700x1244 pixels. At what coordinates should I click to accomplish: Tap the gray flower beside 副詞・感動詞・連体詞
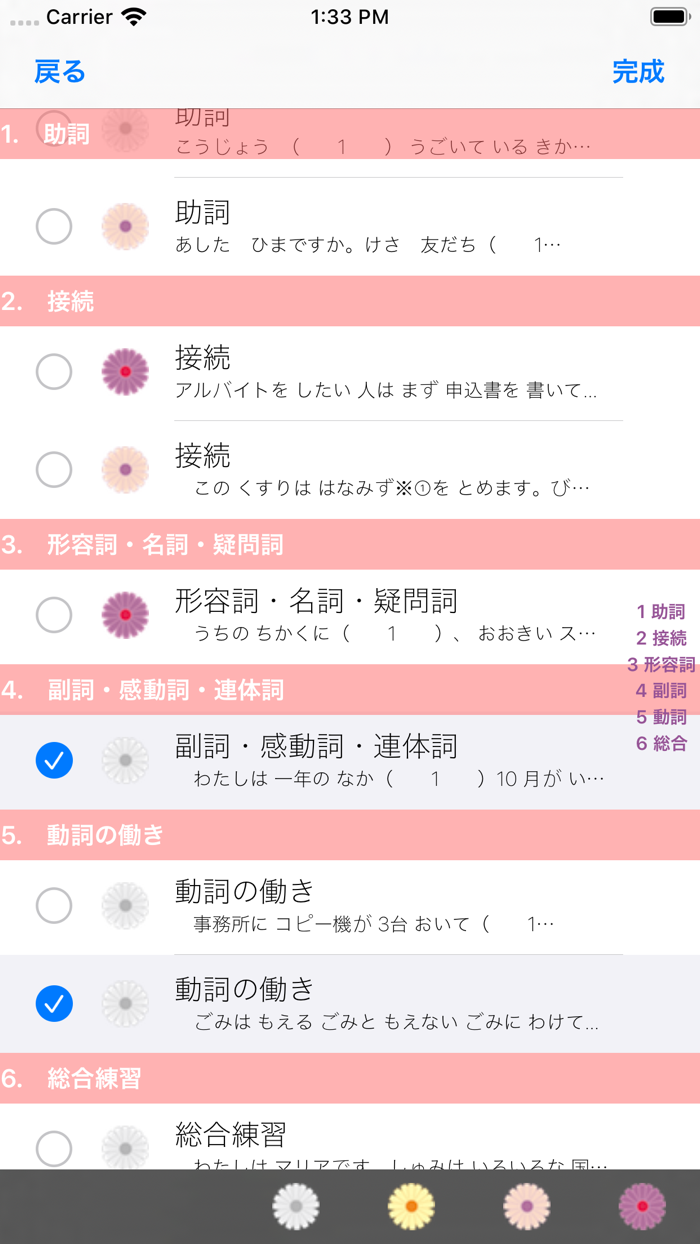(124, 760)
